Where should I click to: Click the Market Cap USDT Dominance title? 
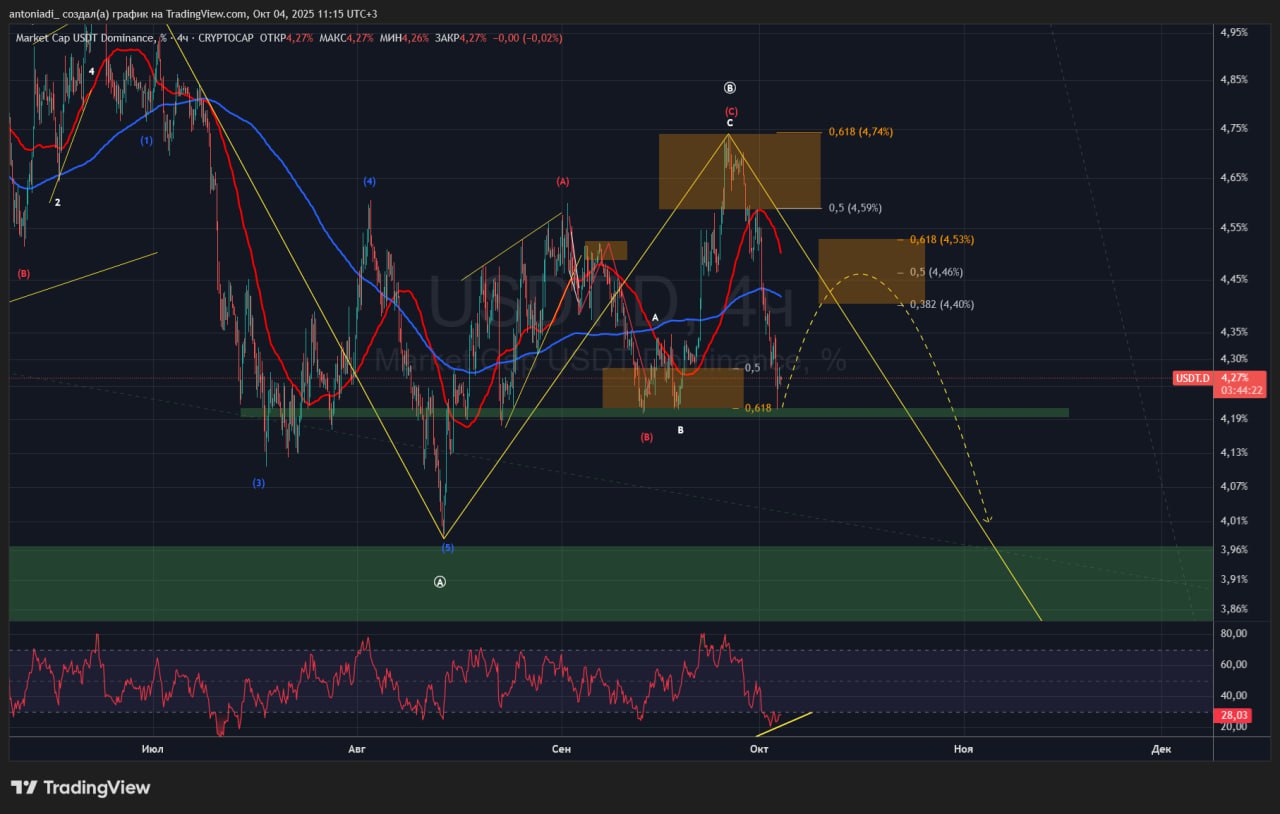pyautogui.click(x=85, y=38)
